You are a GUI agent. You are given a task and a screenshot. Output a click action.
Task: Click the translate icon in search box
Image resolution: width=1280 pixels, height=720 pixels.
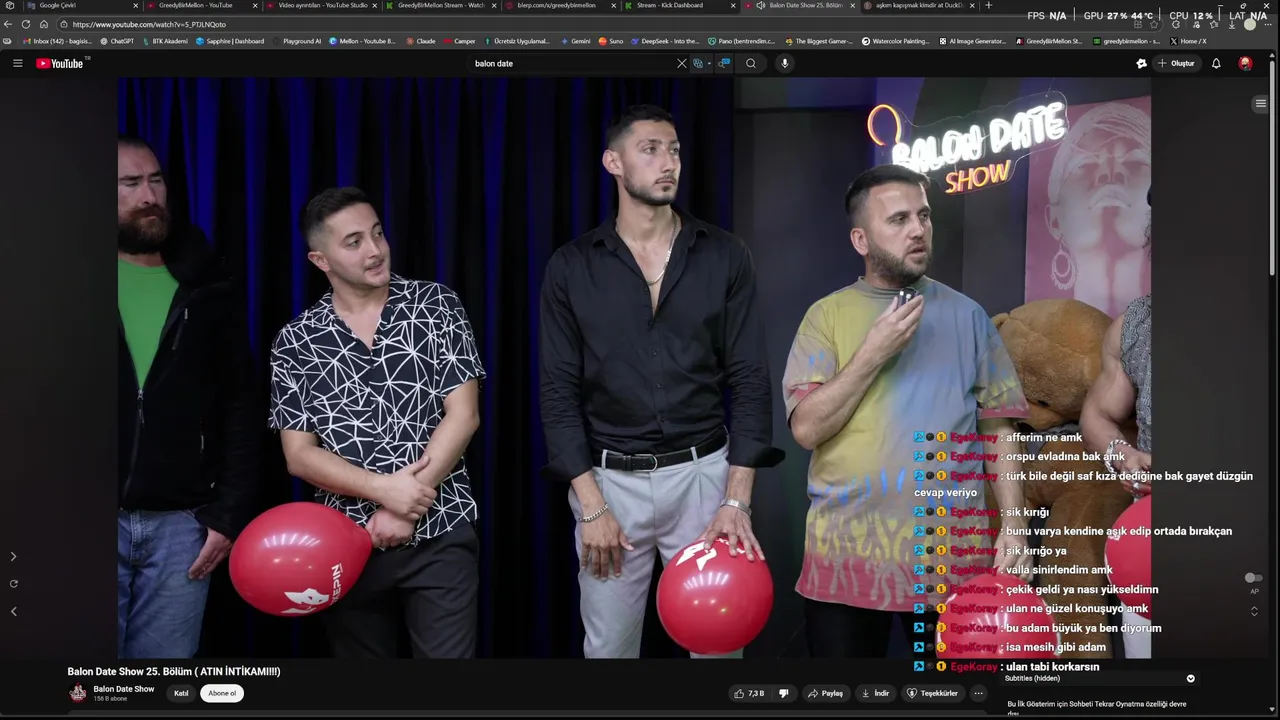pyautogui.click(x=698, y=63)
